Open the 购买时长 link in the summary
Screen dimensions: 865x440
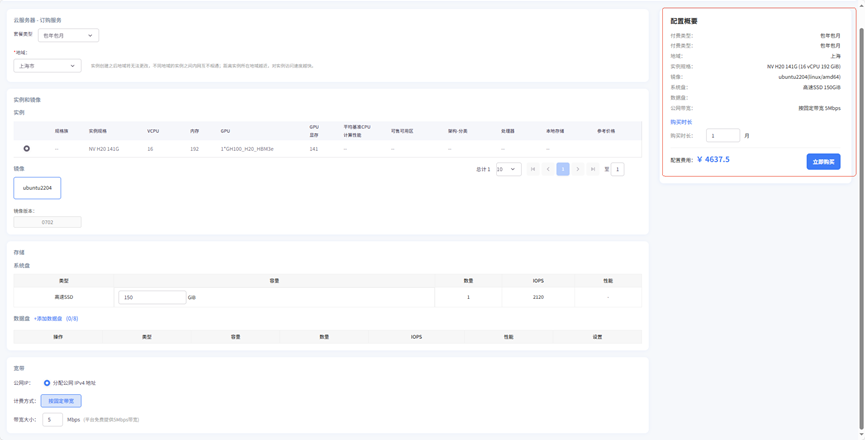click(681, 122)
